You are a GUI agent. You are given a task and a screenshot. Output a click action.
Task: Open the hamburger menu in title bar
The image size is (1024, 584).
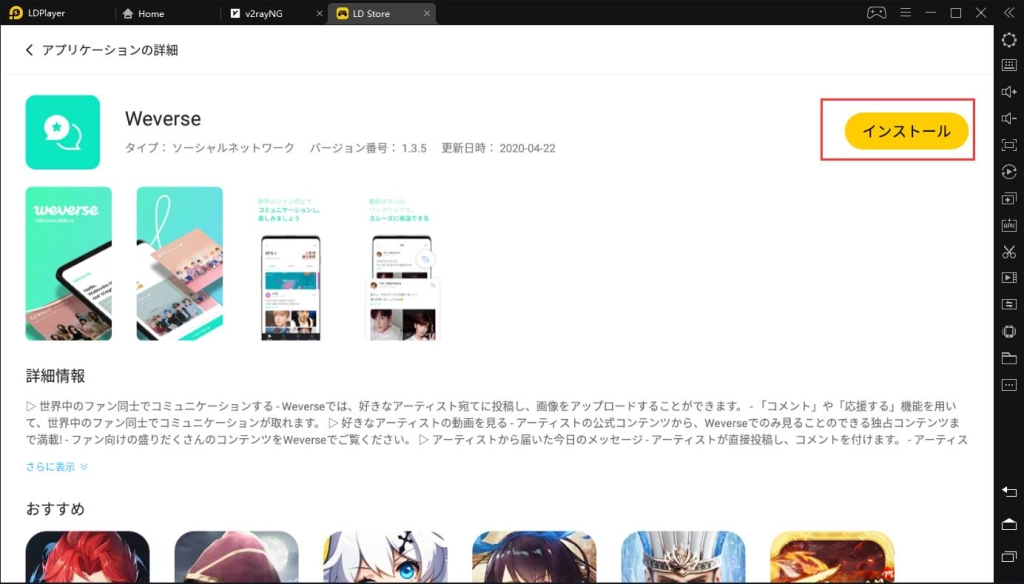(905, 12)
